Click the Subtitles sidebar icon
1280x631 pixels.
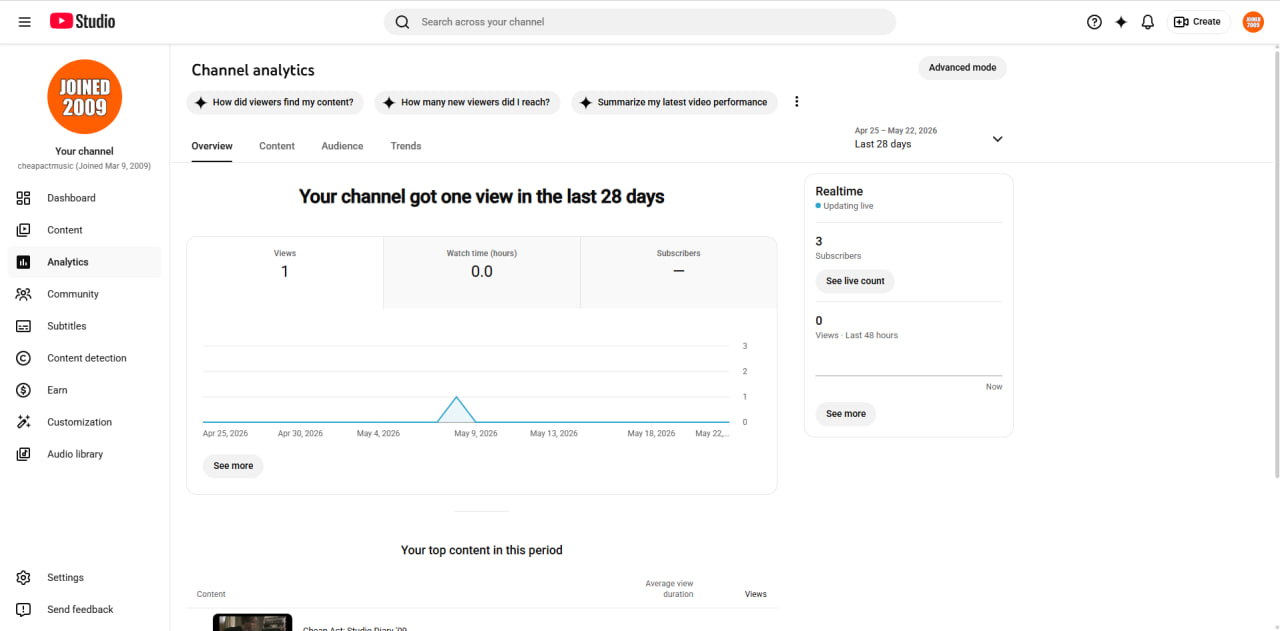24,326
